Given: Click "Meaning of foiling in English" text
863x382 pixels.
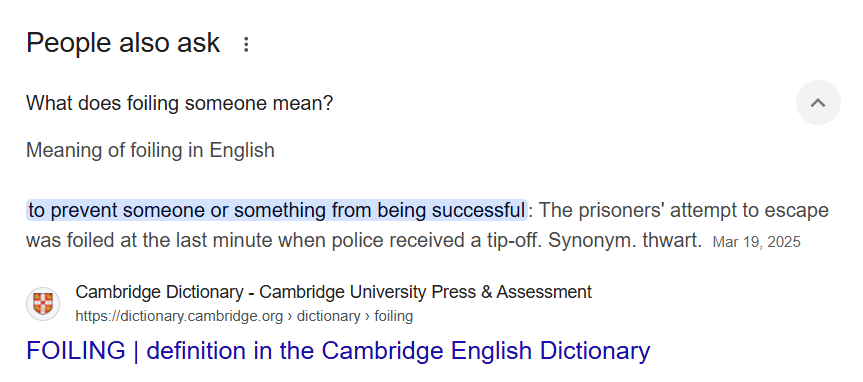Looking at the screenshot, I should [150, 150].
